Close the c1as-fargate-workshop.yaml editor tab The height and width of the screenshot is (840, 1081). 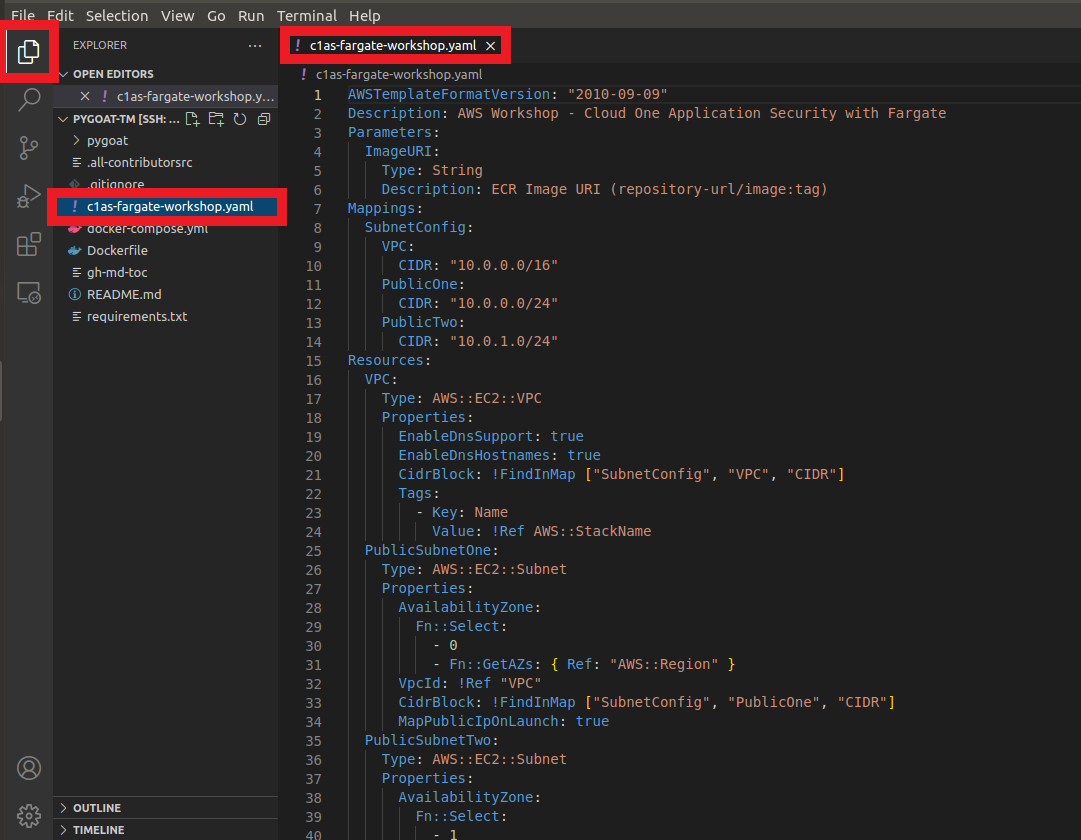[490, 46]
